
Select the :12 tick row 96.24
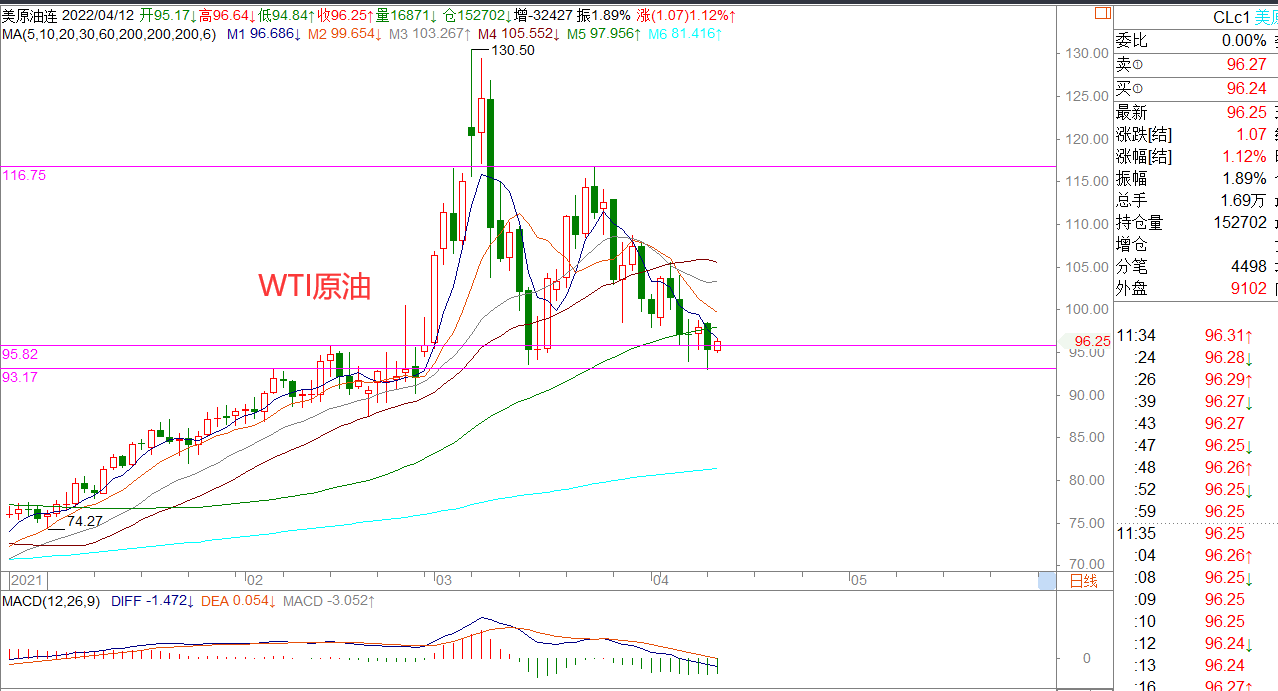[1196, 644]
